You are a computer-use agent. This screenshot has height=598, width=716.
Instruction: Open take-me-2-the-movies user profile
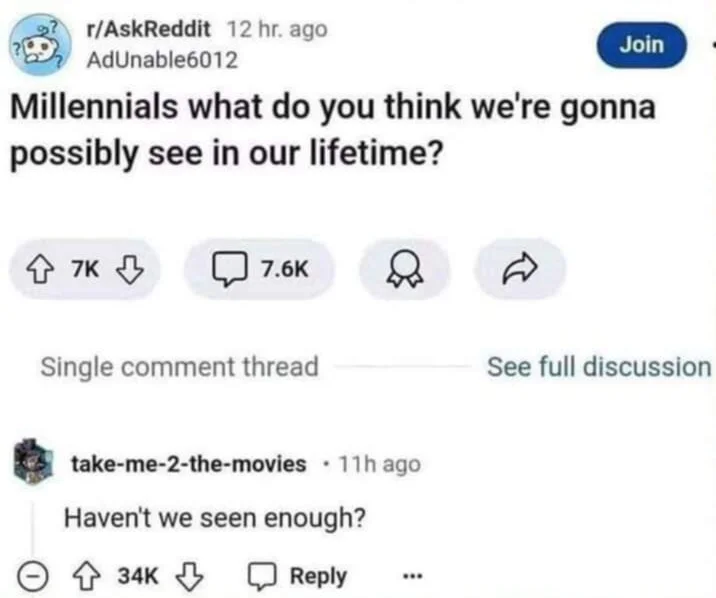[188, 464]
